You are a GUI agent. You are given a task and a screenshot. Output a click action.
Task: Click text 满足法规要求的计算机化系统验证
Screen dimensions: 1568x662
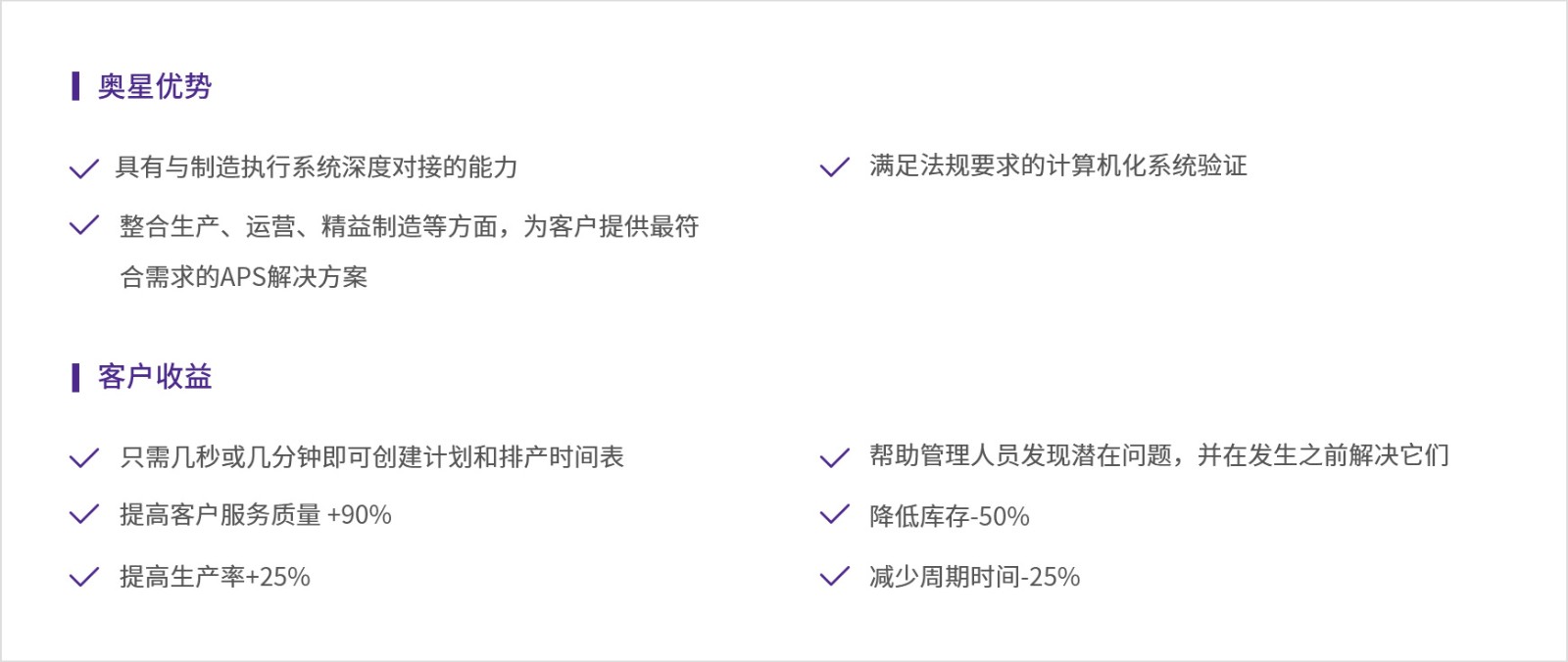[x=1058, y=166]
